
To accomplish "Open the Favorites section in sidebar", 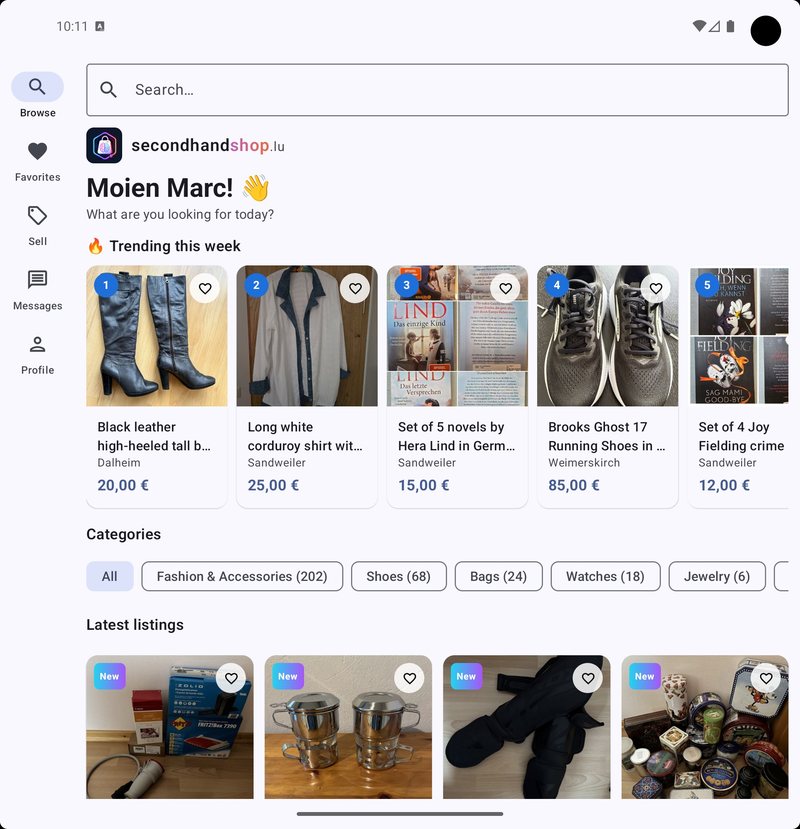I will point(37,162).
